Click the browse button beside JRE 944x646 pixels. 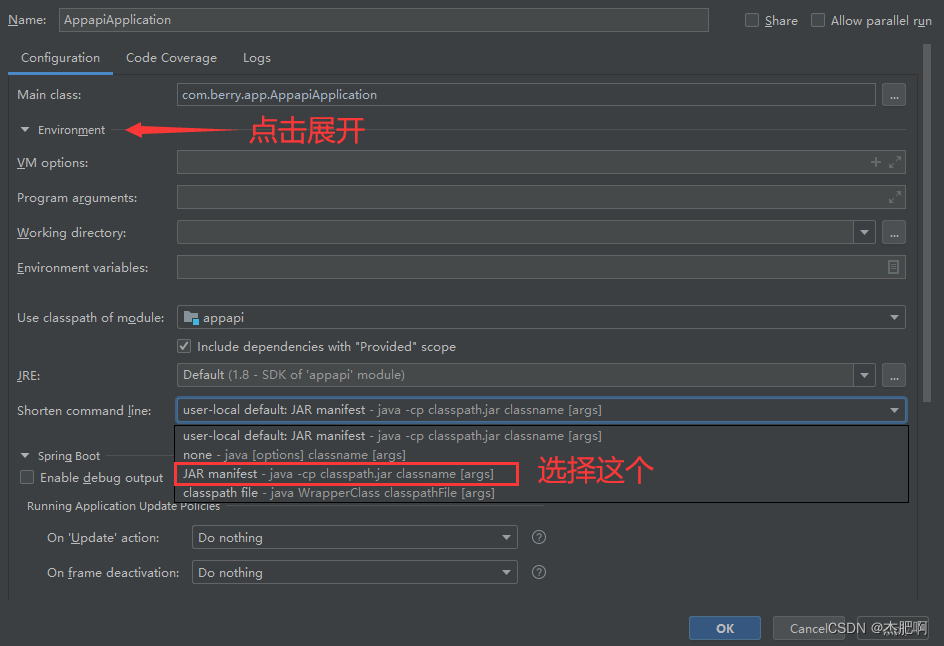pyautogui.click(x=893, y=375)
